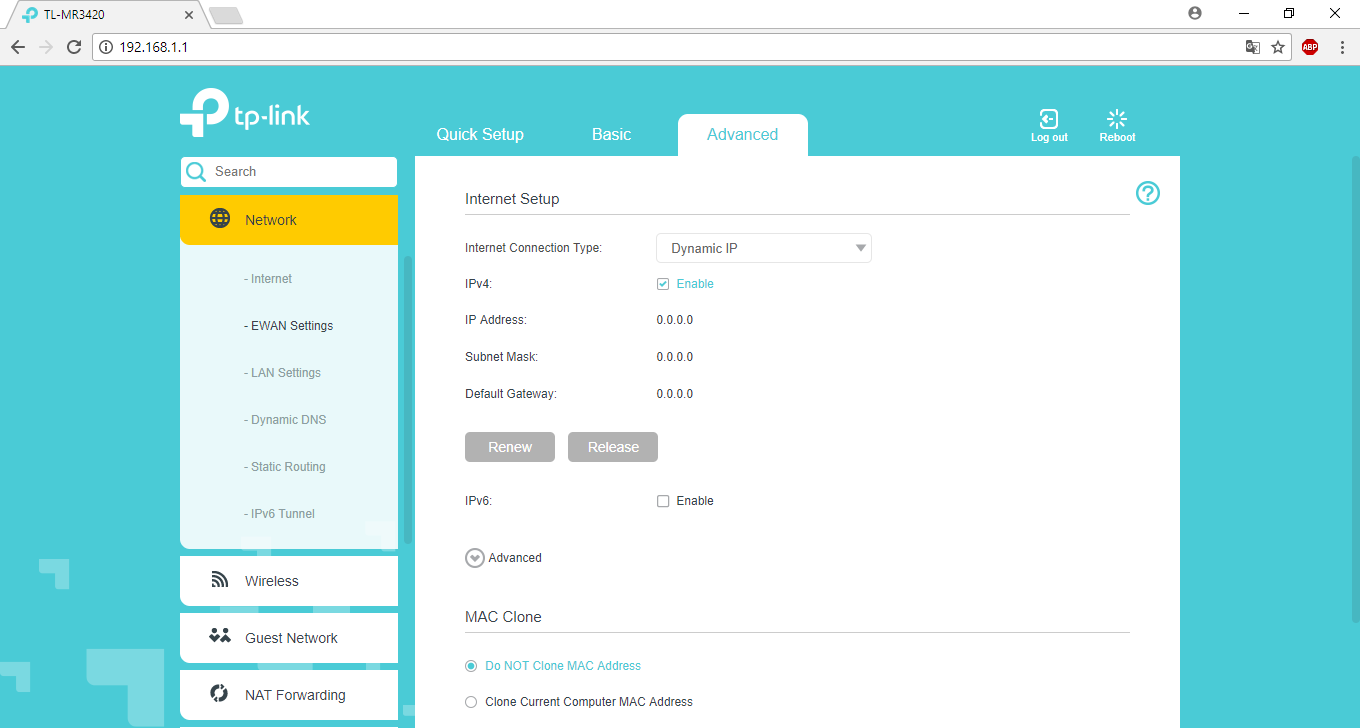Select Clone Current Computer MAC Address
Viewport: 1360px width, 728px height.
pyautogui.click(x=471, y=702)
